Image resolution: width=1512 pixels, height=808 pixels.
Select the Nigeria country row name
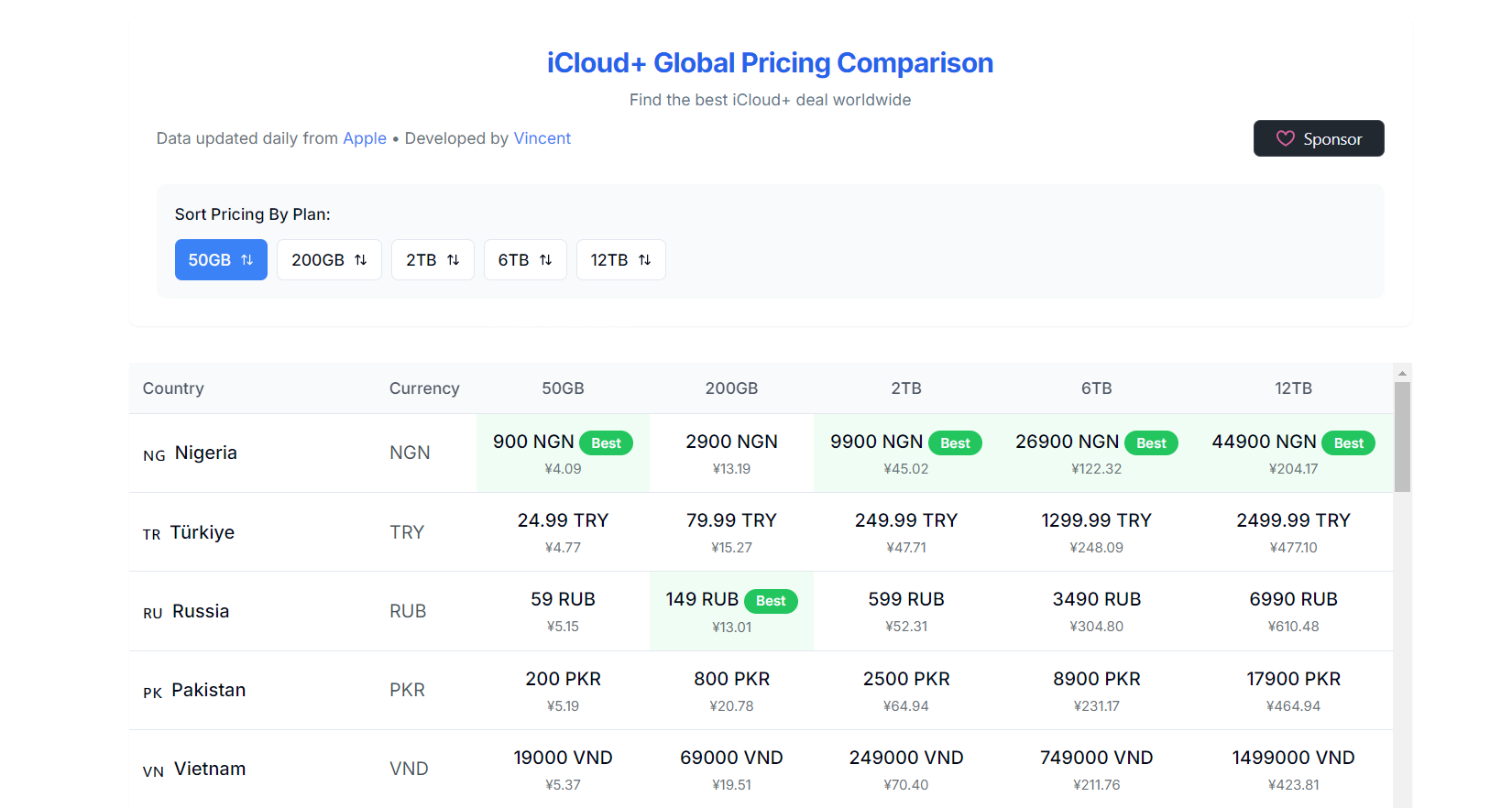click(x=205, y=453)
